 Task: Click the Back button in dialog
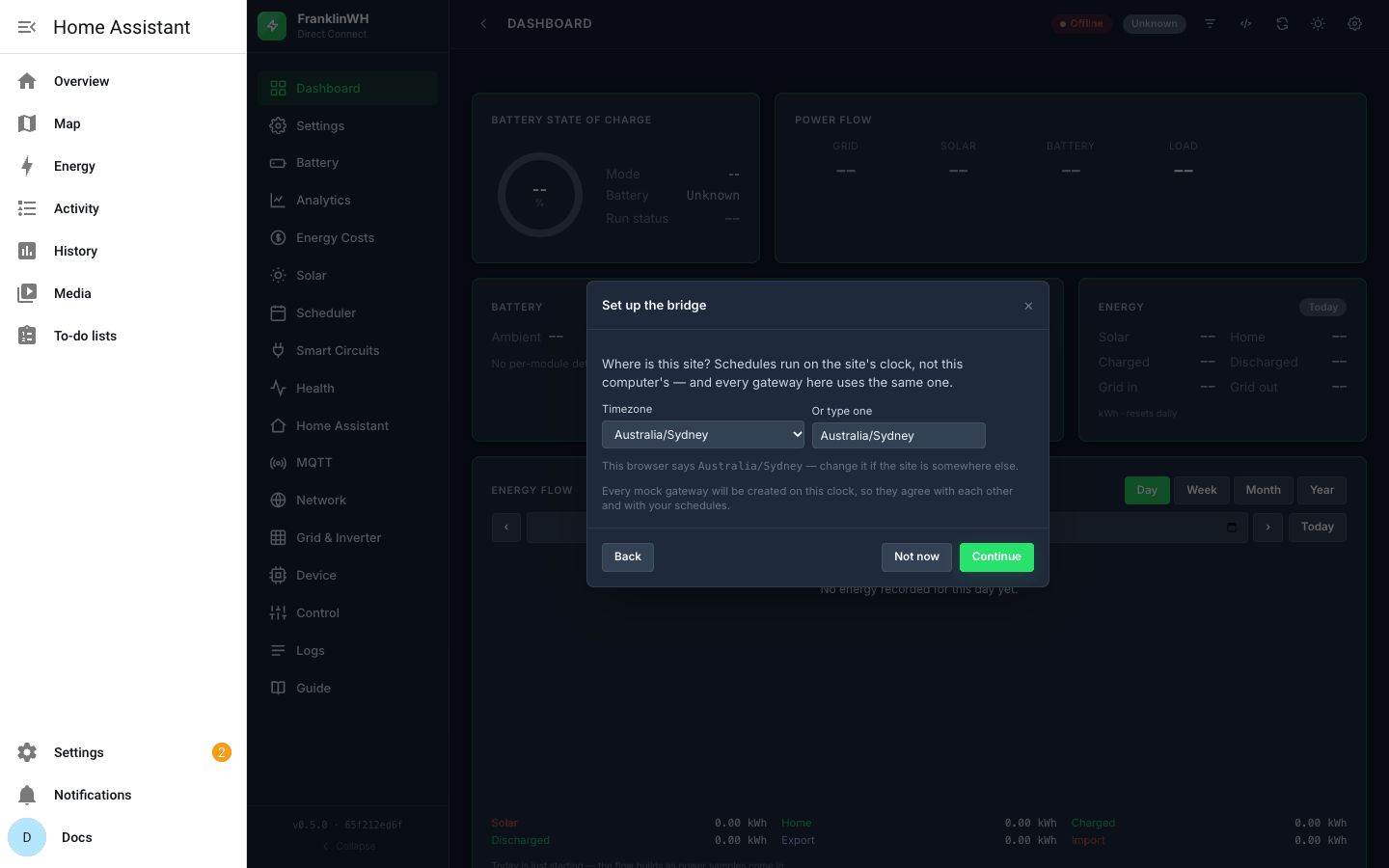coord(628,557)
